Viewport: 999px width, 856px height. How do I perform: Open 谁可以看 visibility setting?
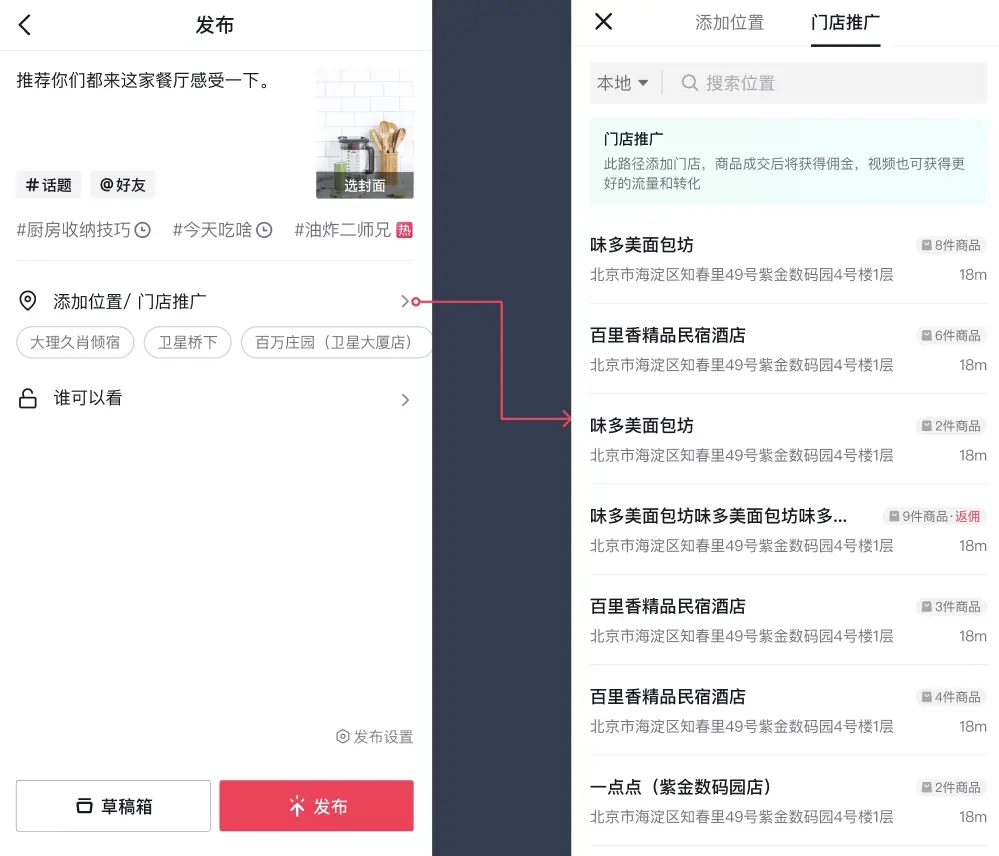(x=215, y=399)
